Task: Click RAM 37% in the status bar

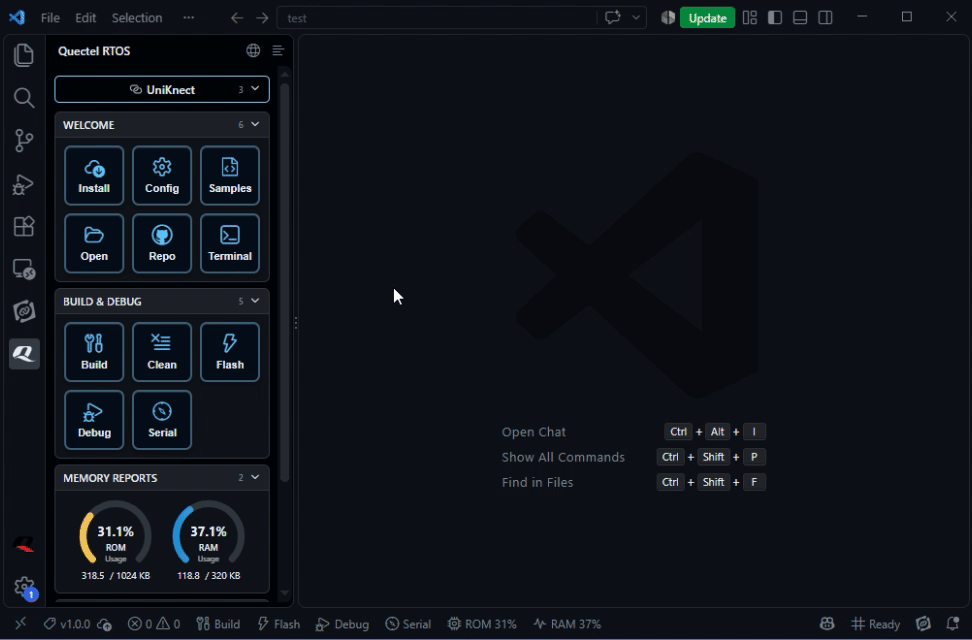Action: pos(567,624)
